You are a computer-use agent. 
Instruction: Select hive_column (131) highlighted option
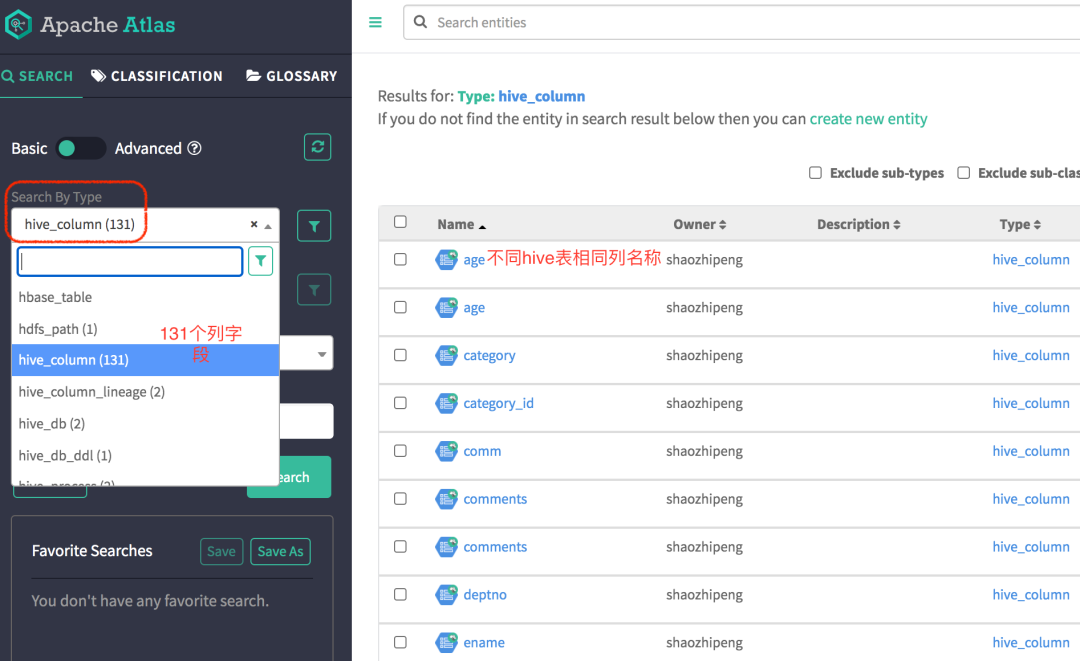(145, 360)
